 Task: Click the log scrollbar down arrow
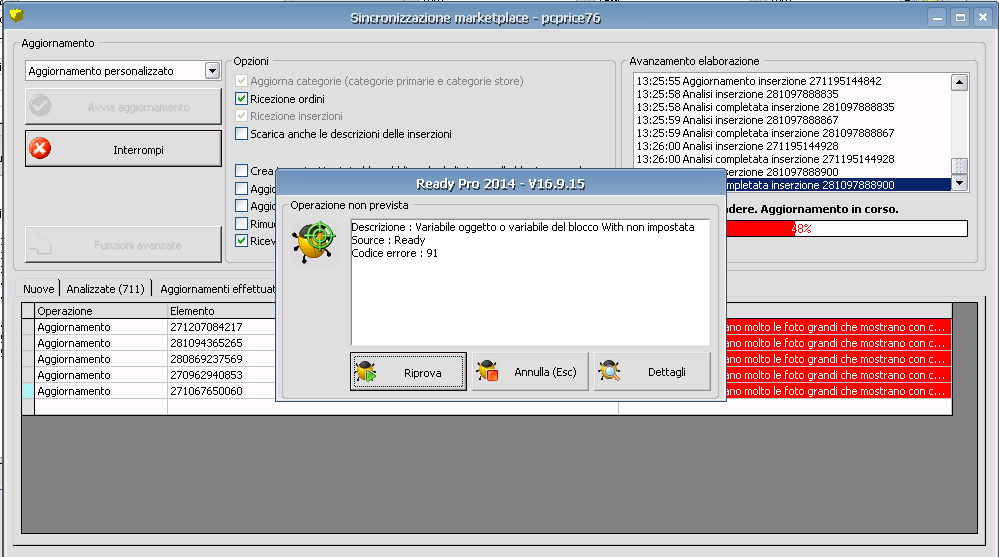coord(959,183)
